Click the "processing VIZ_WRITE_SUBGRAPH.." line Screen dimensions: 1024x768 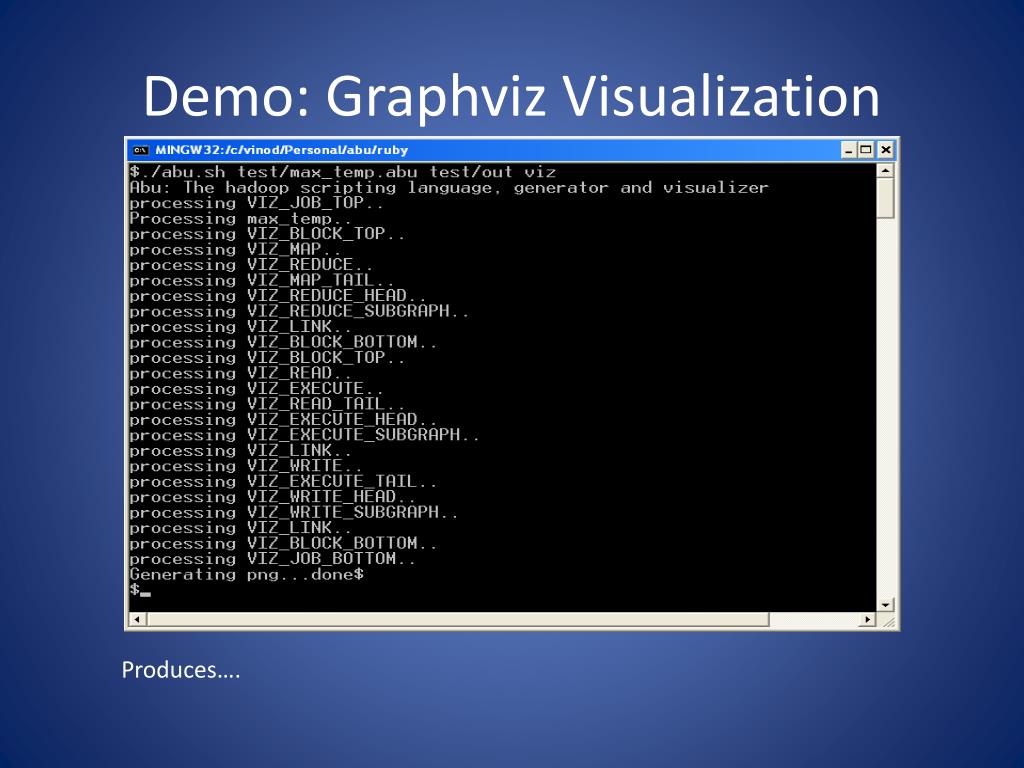[x=294, y=513]
